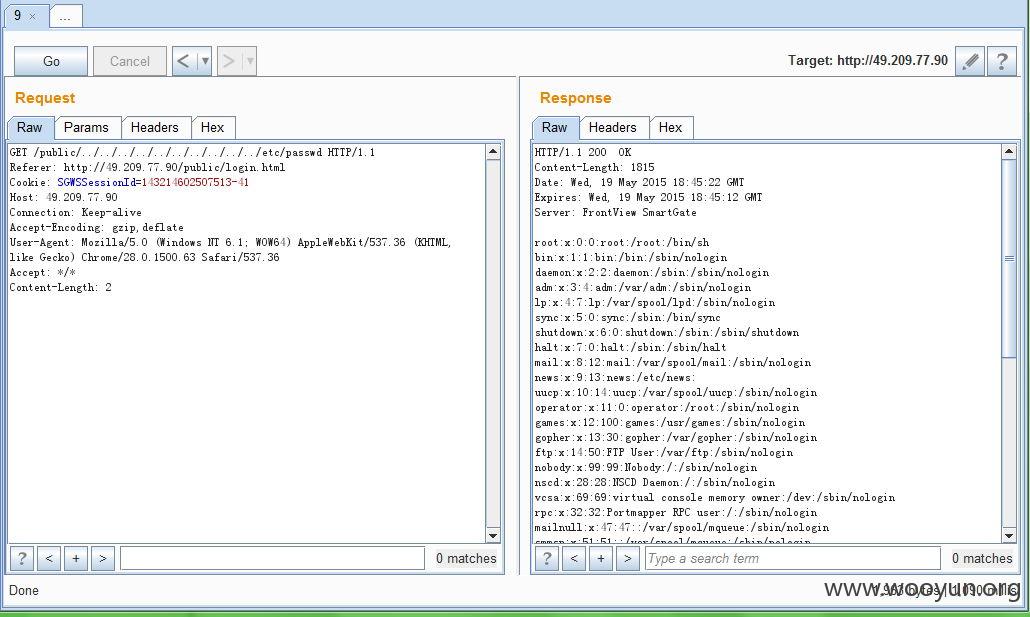1030x617 pixels.
Task: Click the + options button in request search
Action: (x=76, y=559)
